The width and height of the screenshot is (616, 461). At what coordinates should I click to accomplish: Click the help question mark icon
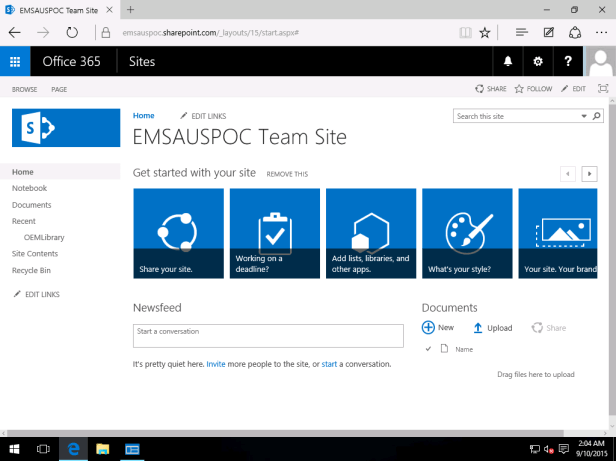[x=568, y=62]
